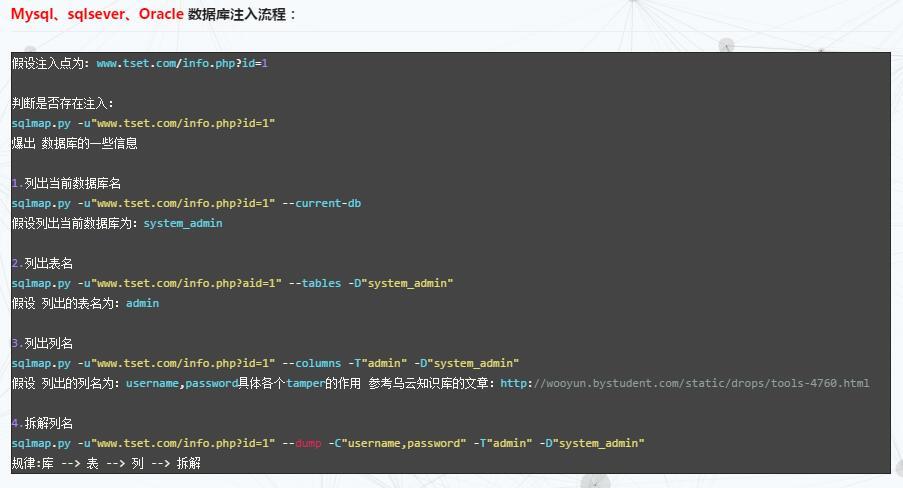Click the database name 'system_admin' after 假设列出当前数据库为

[x=183, y=224]
